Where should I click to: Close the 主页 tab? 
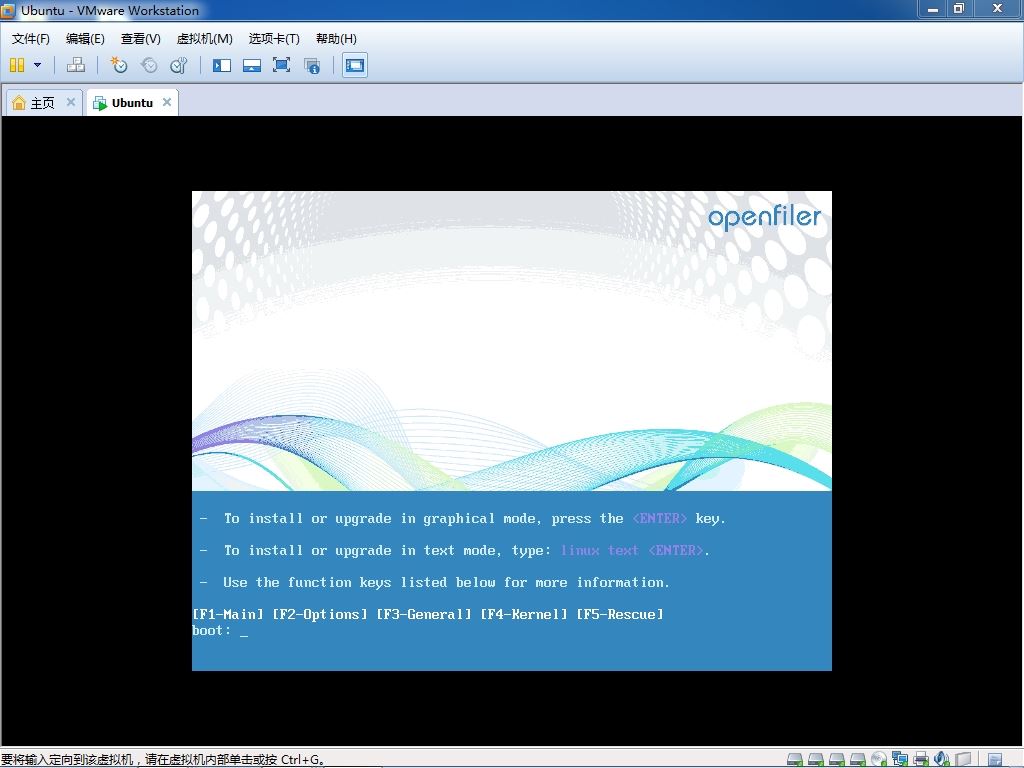coord(71,102)
